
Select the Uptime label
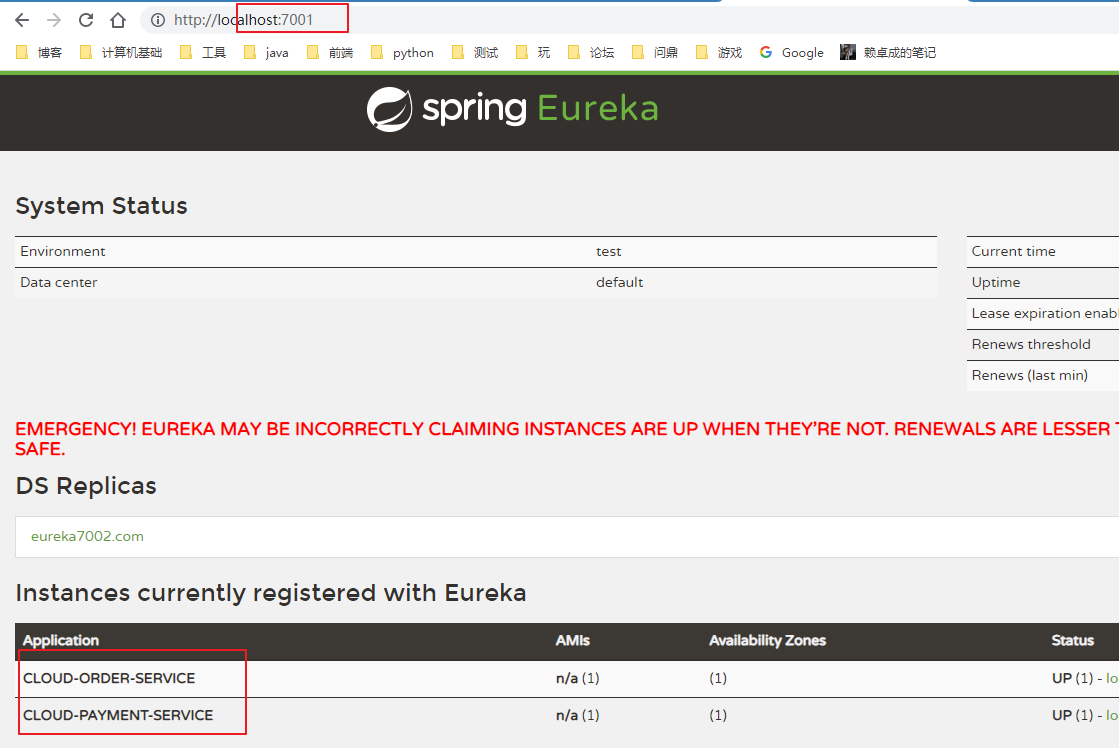point(996,282)
